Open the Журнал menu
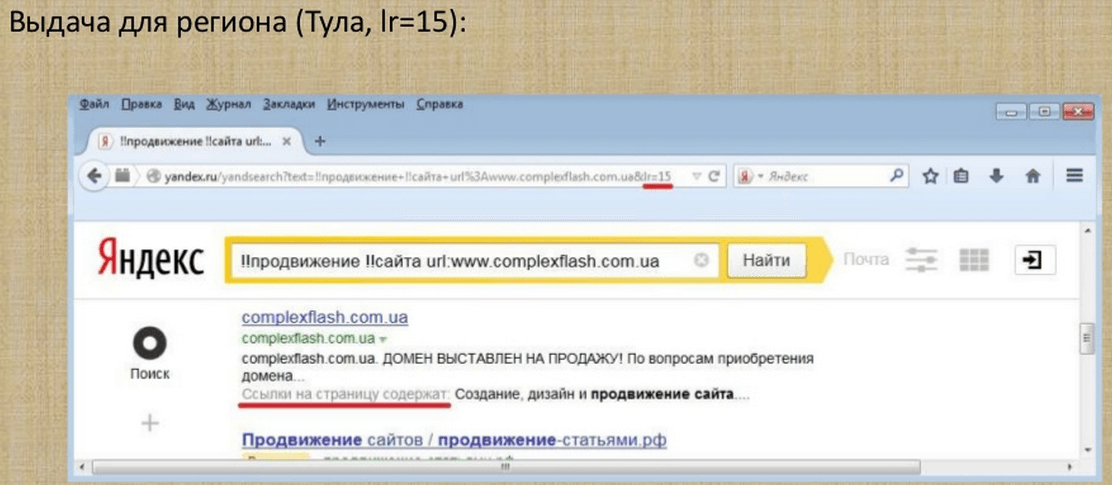 (228, 105)
